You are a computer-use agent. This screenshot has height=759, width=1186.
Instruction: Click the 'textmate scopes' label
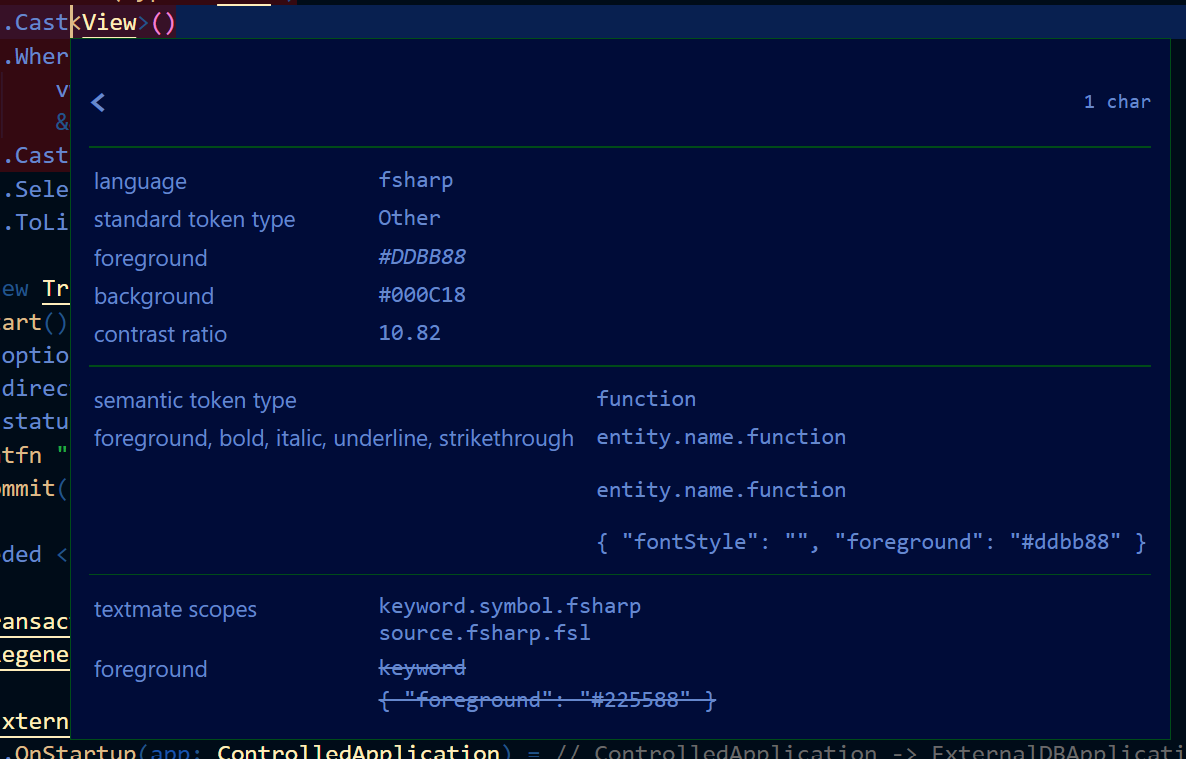tap(175, 609)
